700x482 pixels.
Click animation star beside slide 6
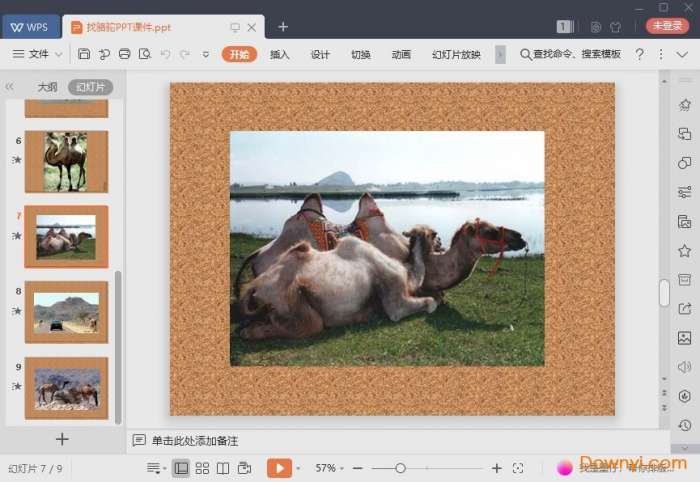(17, 159)
